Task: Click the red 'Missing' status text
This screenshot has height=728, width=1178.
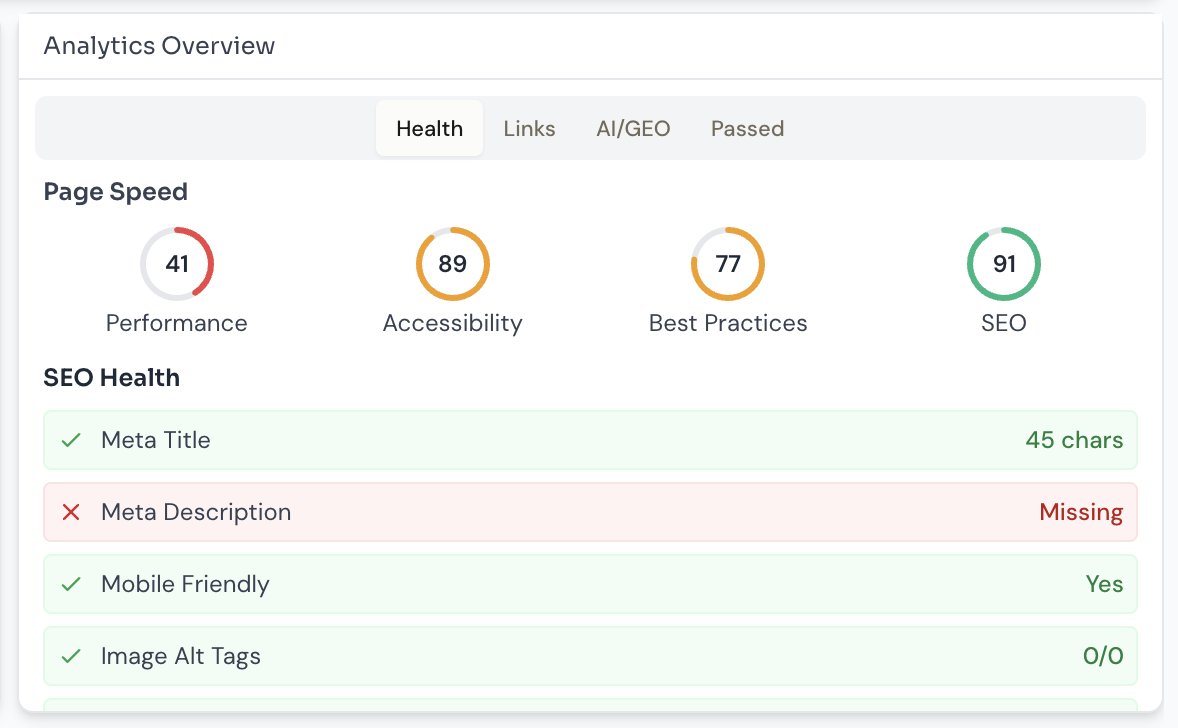Action: tap(1081, 512)
